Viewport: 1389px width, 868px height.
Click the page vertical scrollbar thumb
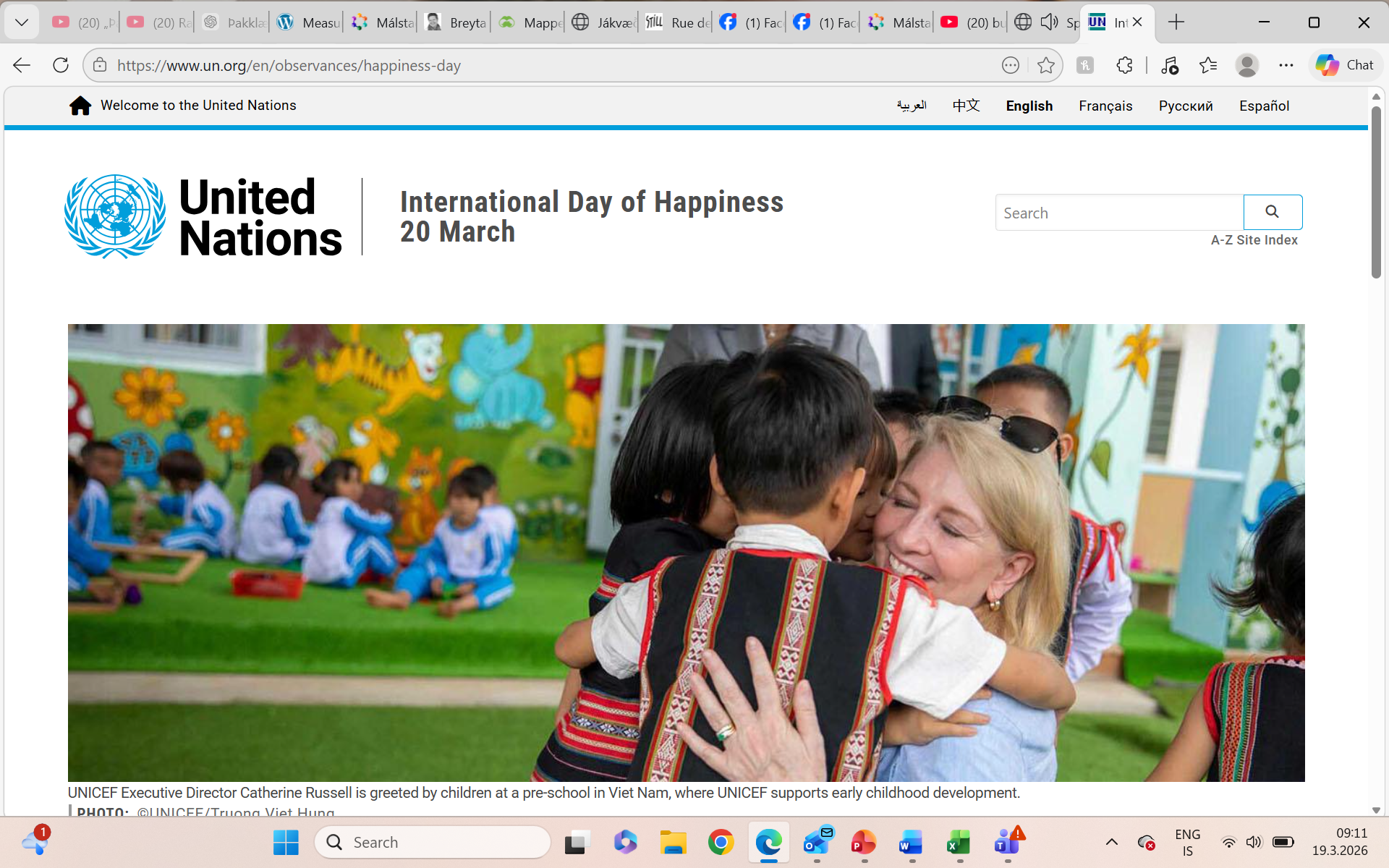pyautogui.click(x=1376, y=192)
